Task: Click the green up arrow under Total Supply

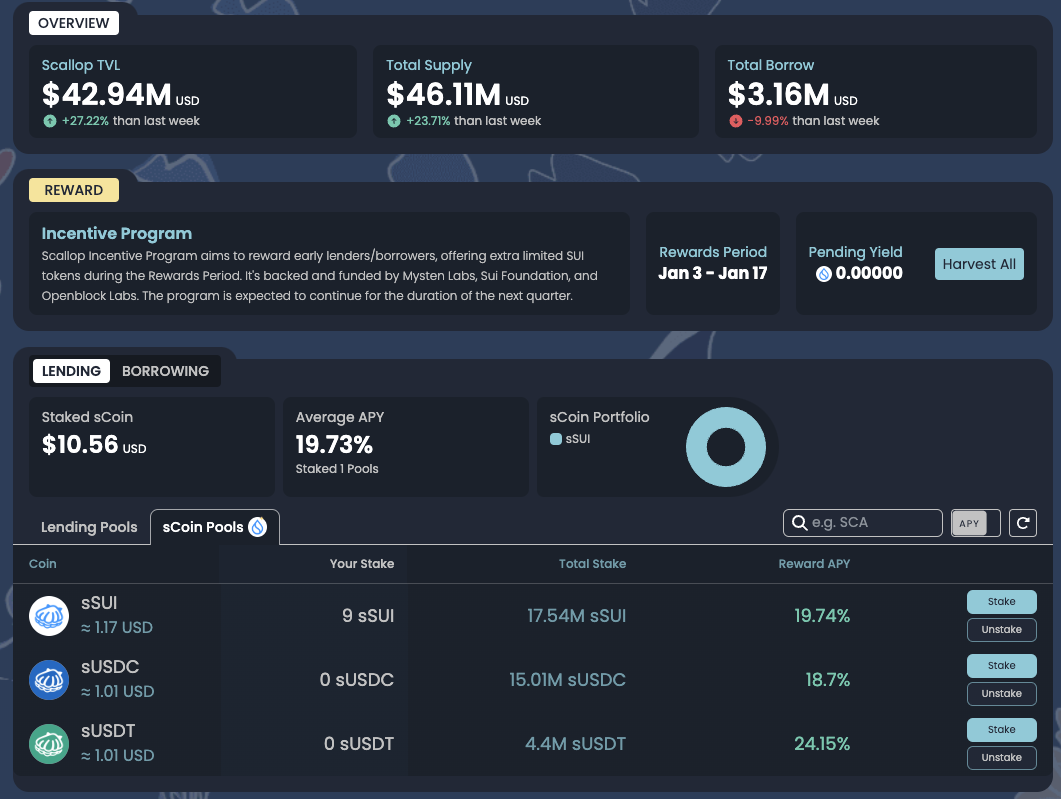Action: [394, 121]
